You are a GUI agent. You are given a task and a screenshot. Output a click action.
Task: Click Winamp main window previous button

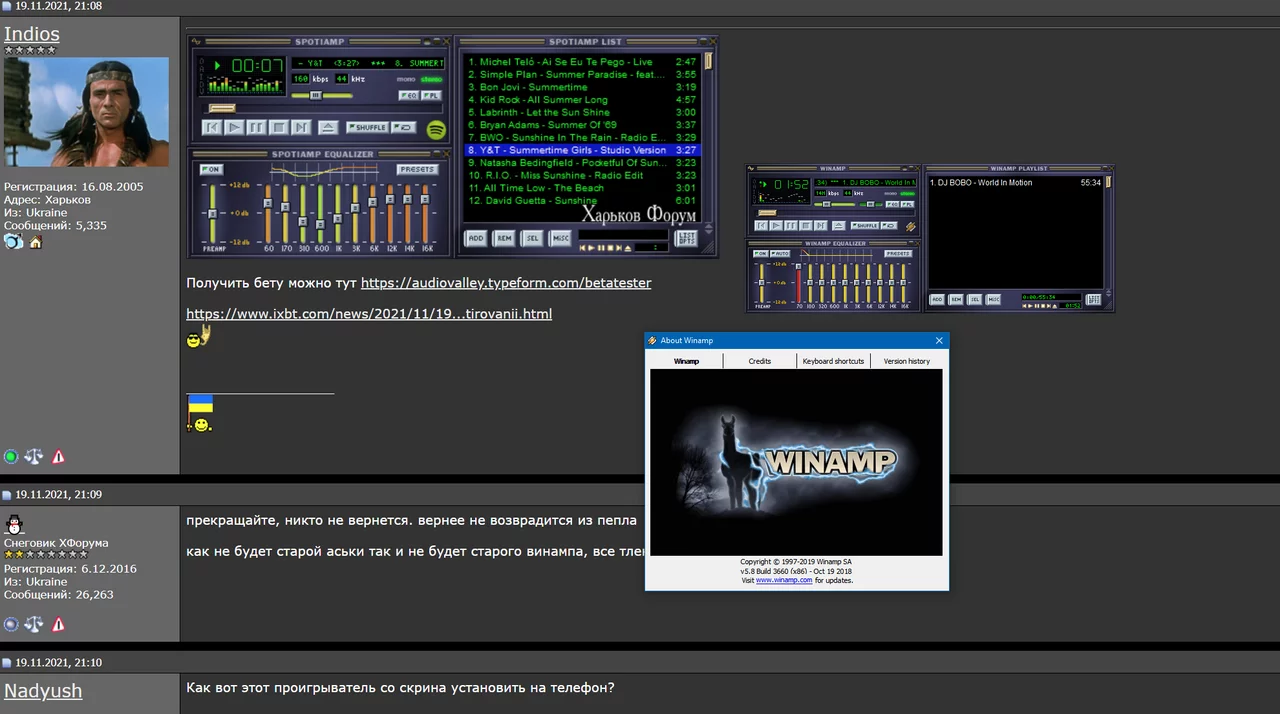[761, 225]
